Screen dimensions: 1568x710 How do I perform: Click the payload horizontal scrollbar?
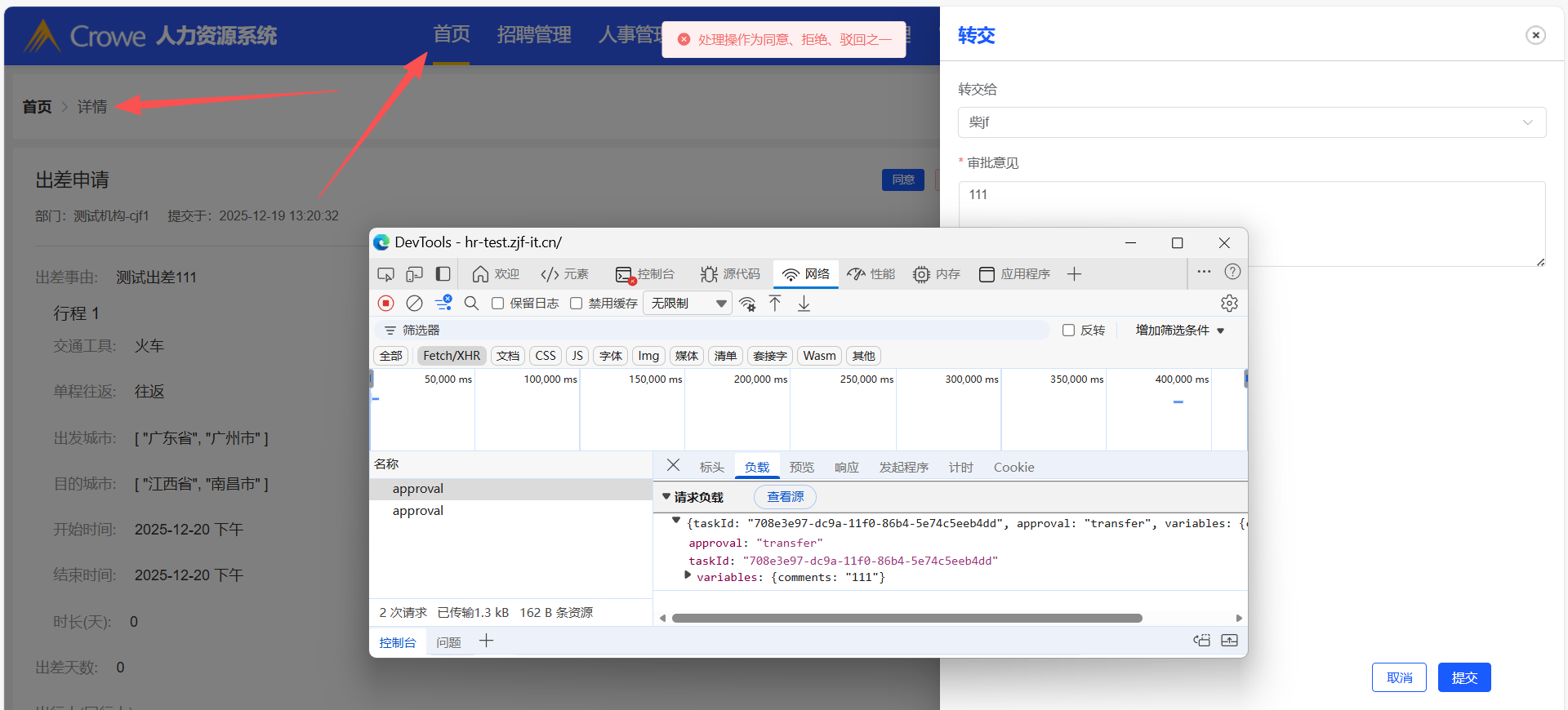pyautogui.click(x=906, y=619)
